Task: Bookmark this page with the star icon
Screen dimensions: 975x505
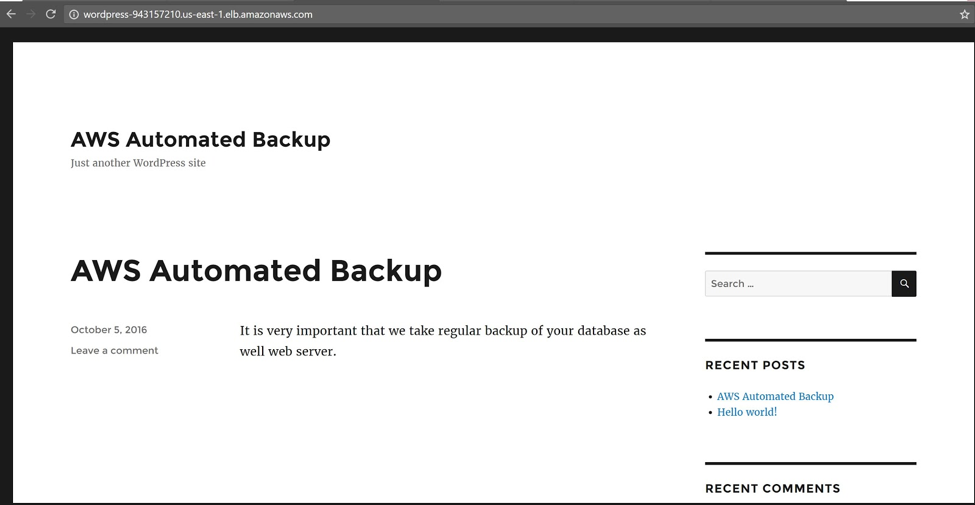Action: [x=964, y=14]
